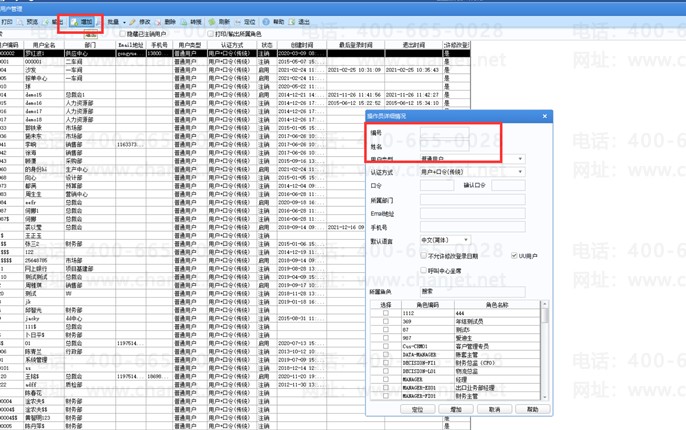Toggle the UU用户 checkbox in the dialog
Image resolution: width=686 pixels, height=430 pixels.
(514, 255)
